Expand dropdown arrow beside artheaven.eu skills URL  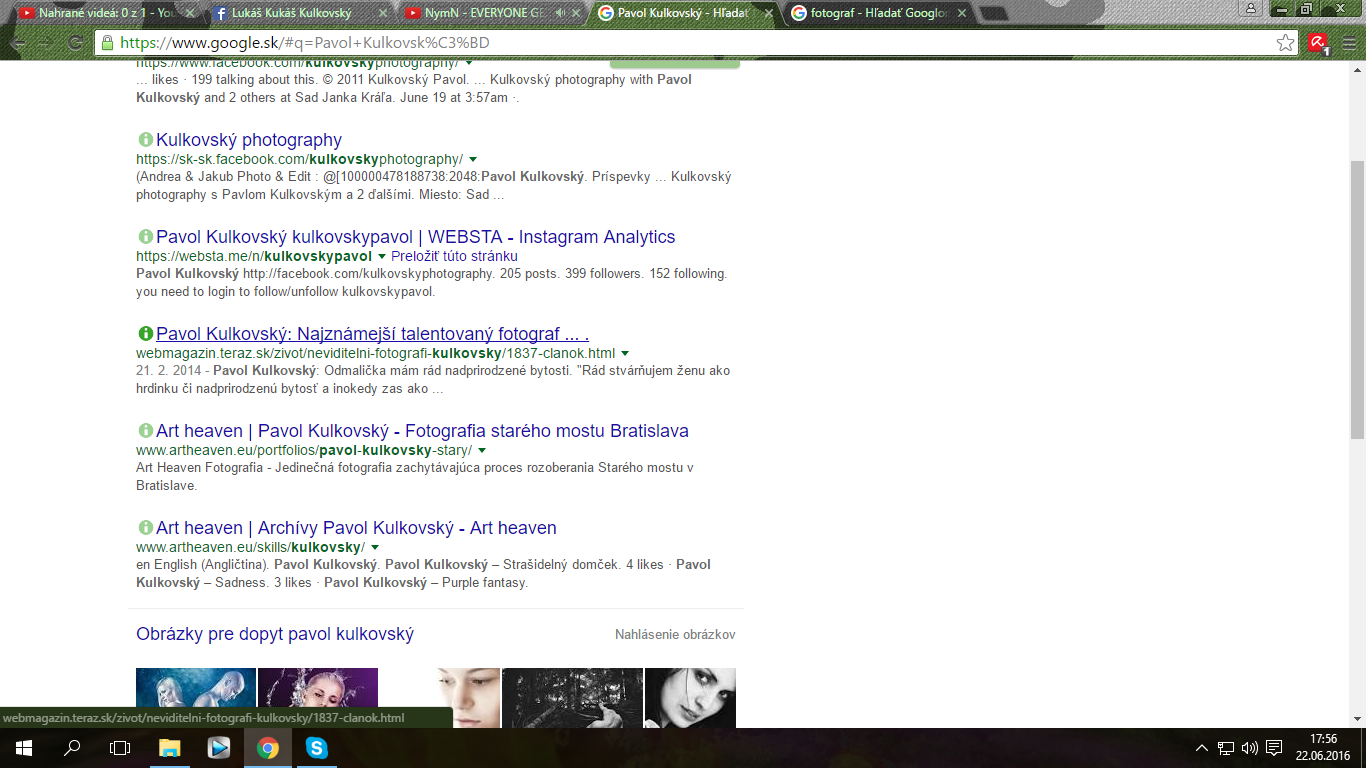375,548
